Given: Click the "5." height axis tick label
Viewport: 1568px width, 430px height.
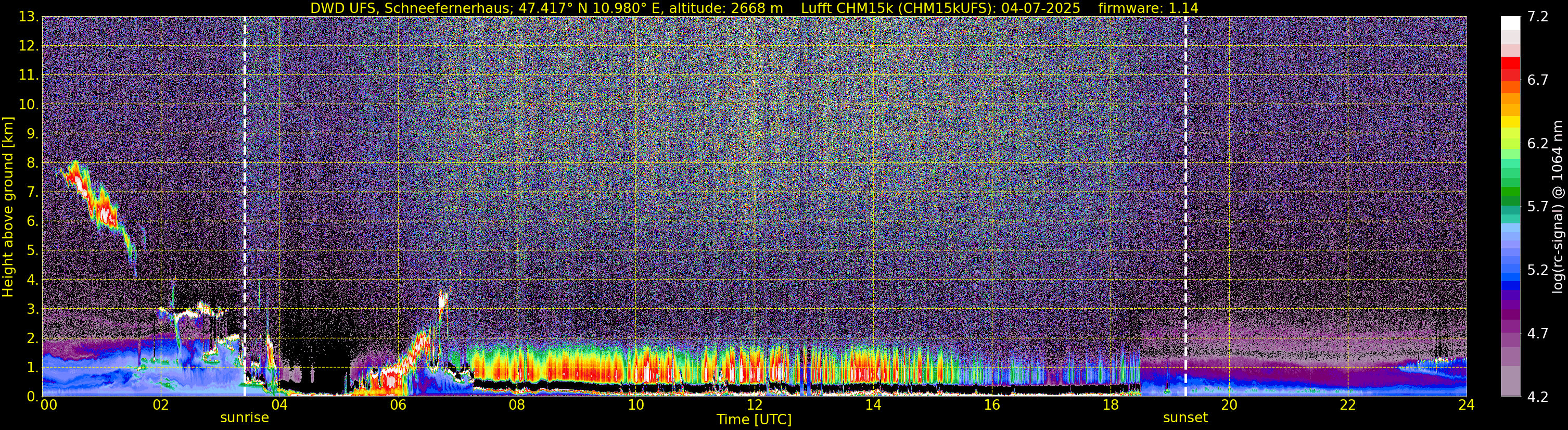Looking at the screenshot, I should point(32,251).
